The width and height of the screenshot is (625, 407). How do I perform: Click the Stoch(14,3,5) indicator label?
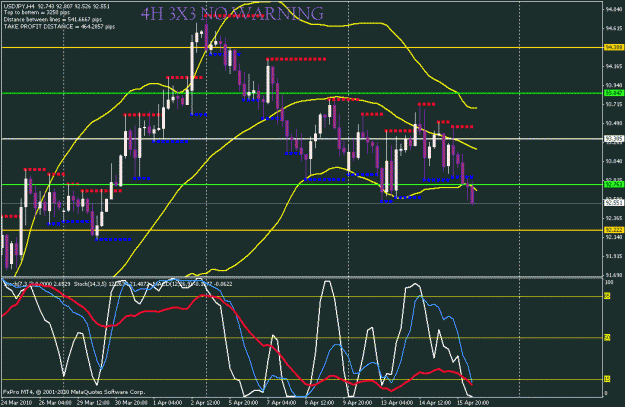click(113, 284)
